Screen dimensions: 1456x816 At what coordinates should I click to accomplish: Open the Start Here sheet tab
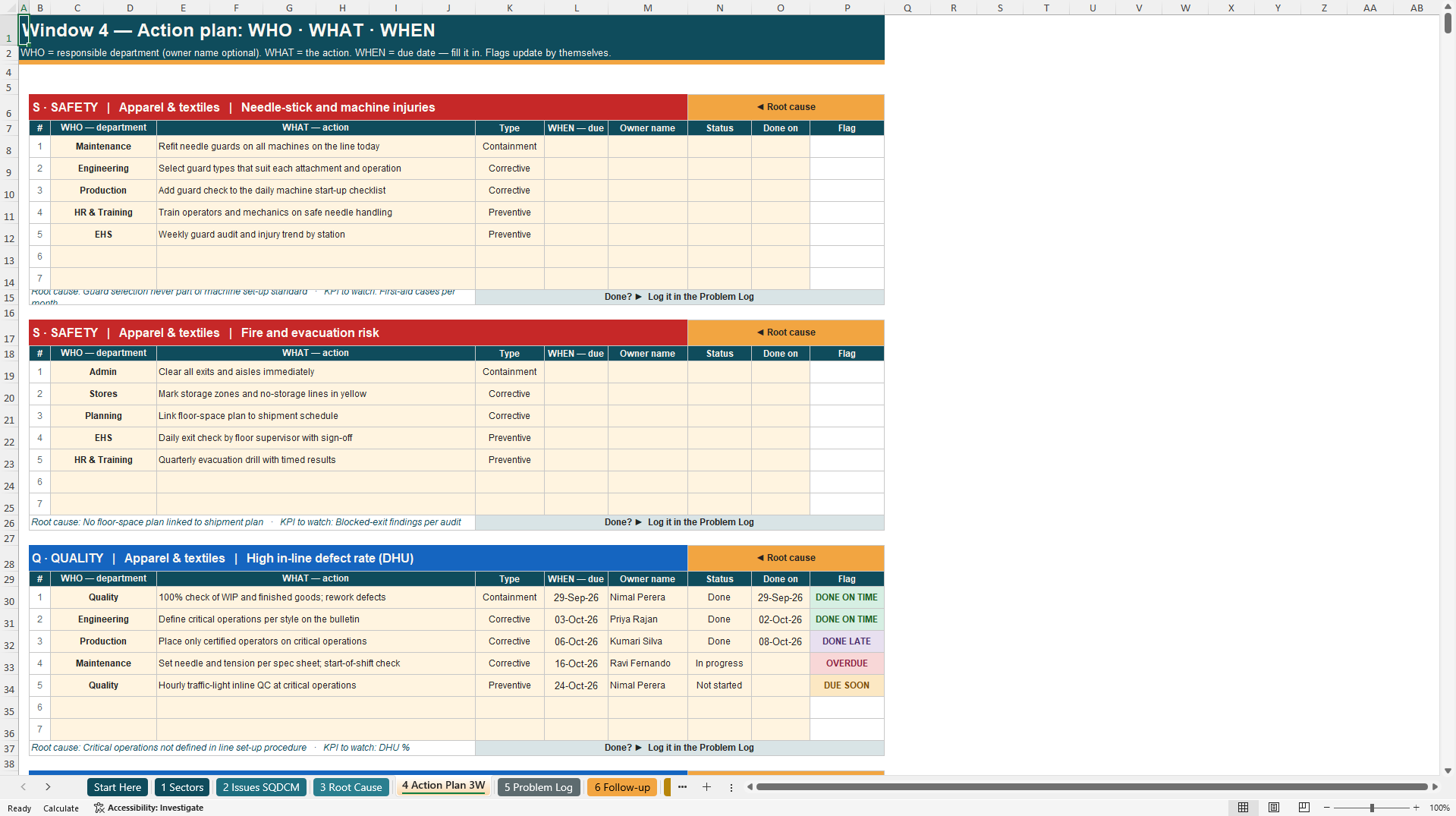pyautogui.click(x=117, y=787)
